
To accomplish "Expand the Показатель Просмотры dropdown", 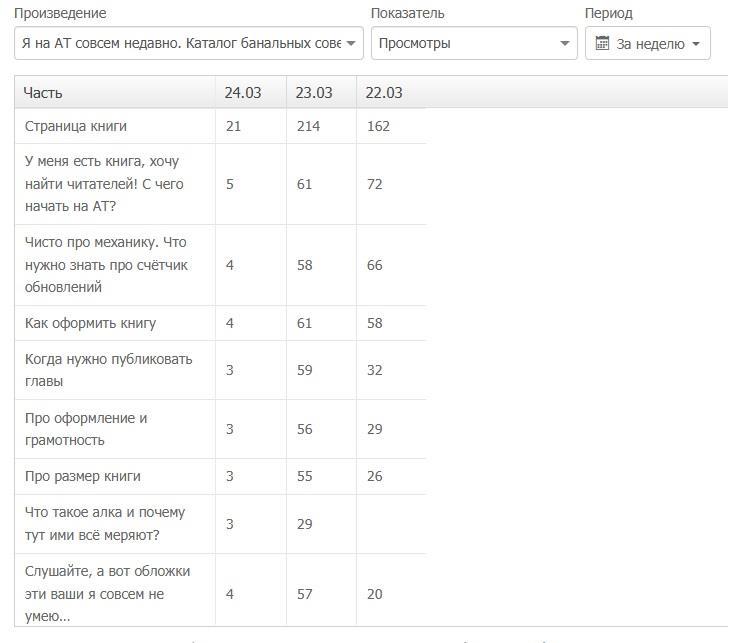I will click(x=473, y=44).
